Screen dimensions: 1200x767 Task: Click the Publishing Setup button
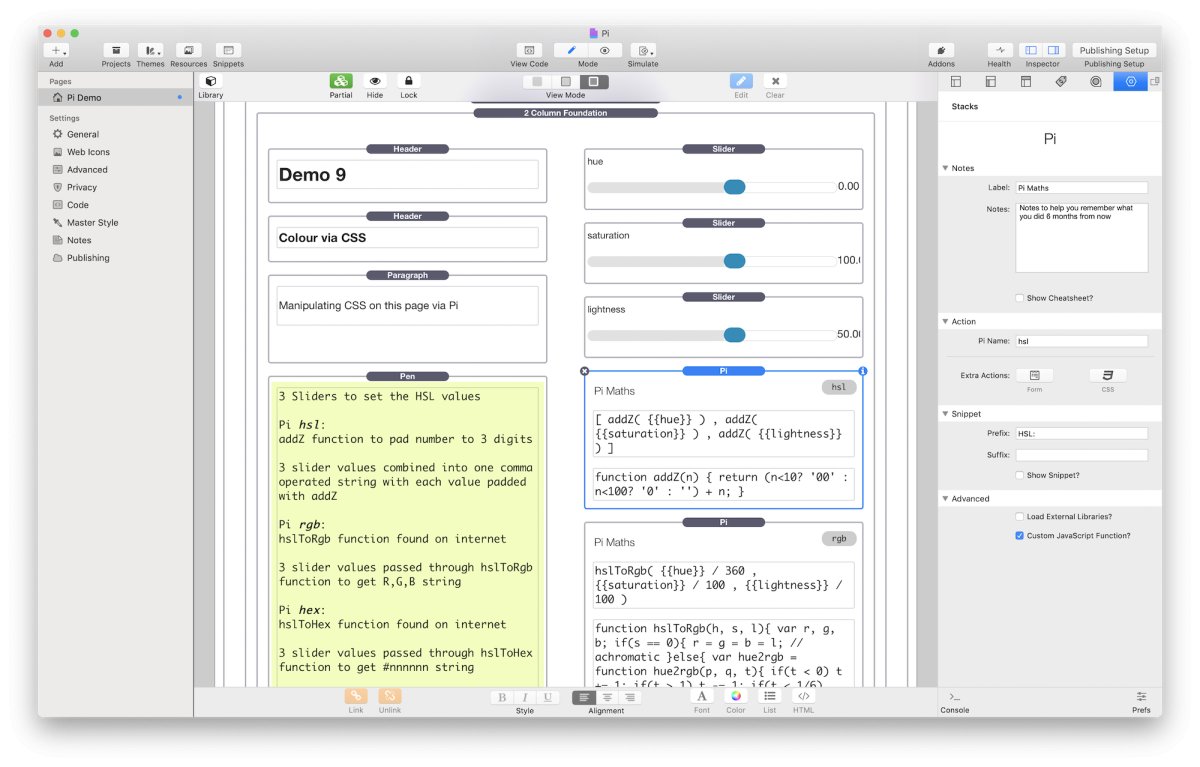[x=1114, y=50]
